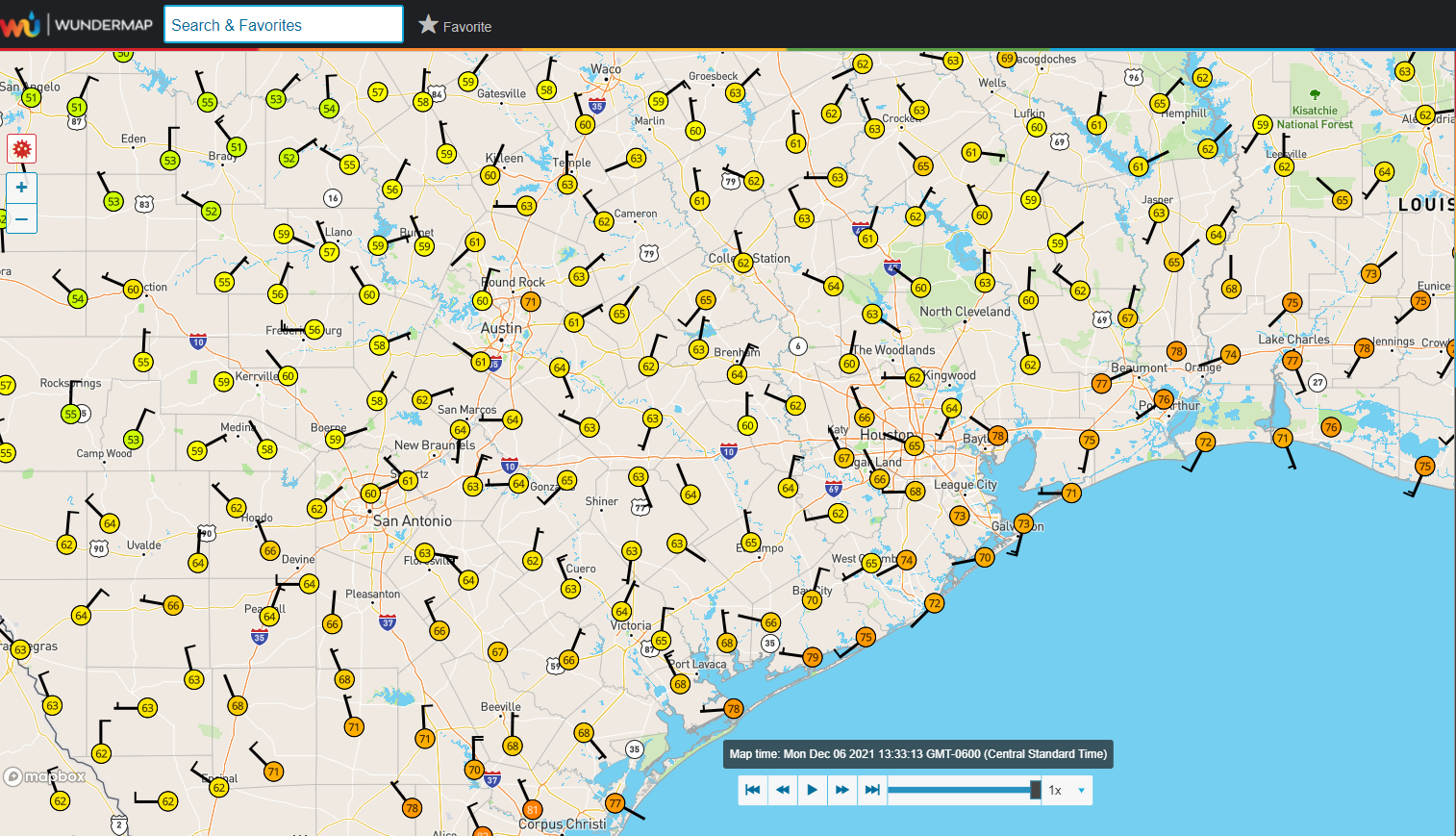The image size is (1456, 836).
Task: Click the Weather Underground logo
Action: click(21, 25)
